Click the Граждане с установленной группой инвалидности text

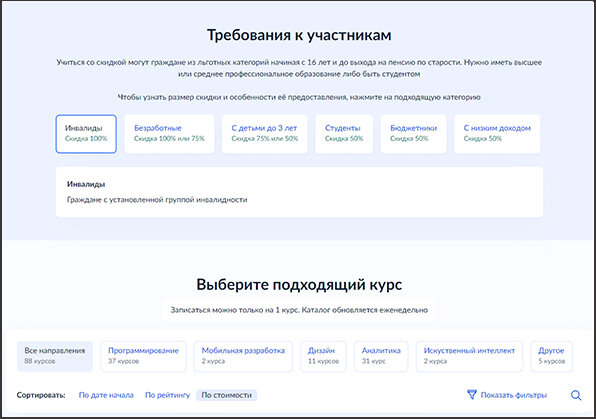[157, 200]
